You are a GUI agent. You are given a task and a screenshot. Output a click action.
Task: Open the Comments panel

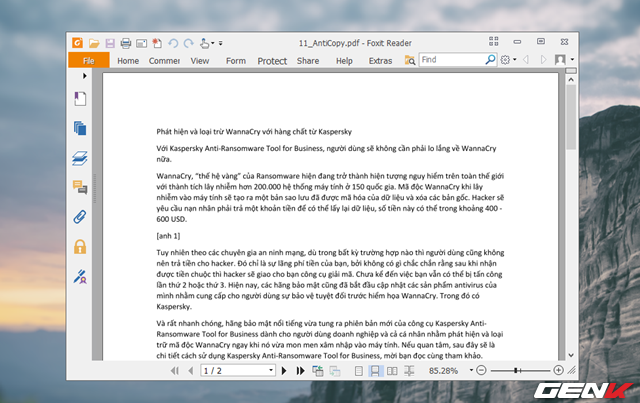tap(80, 187)
